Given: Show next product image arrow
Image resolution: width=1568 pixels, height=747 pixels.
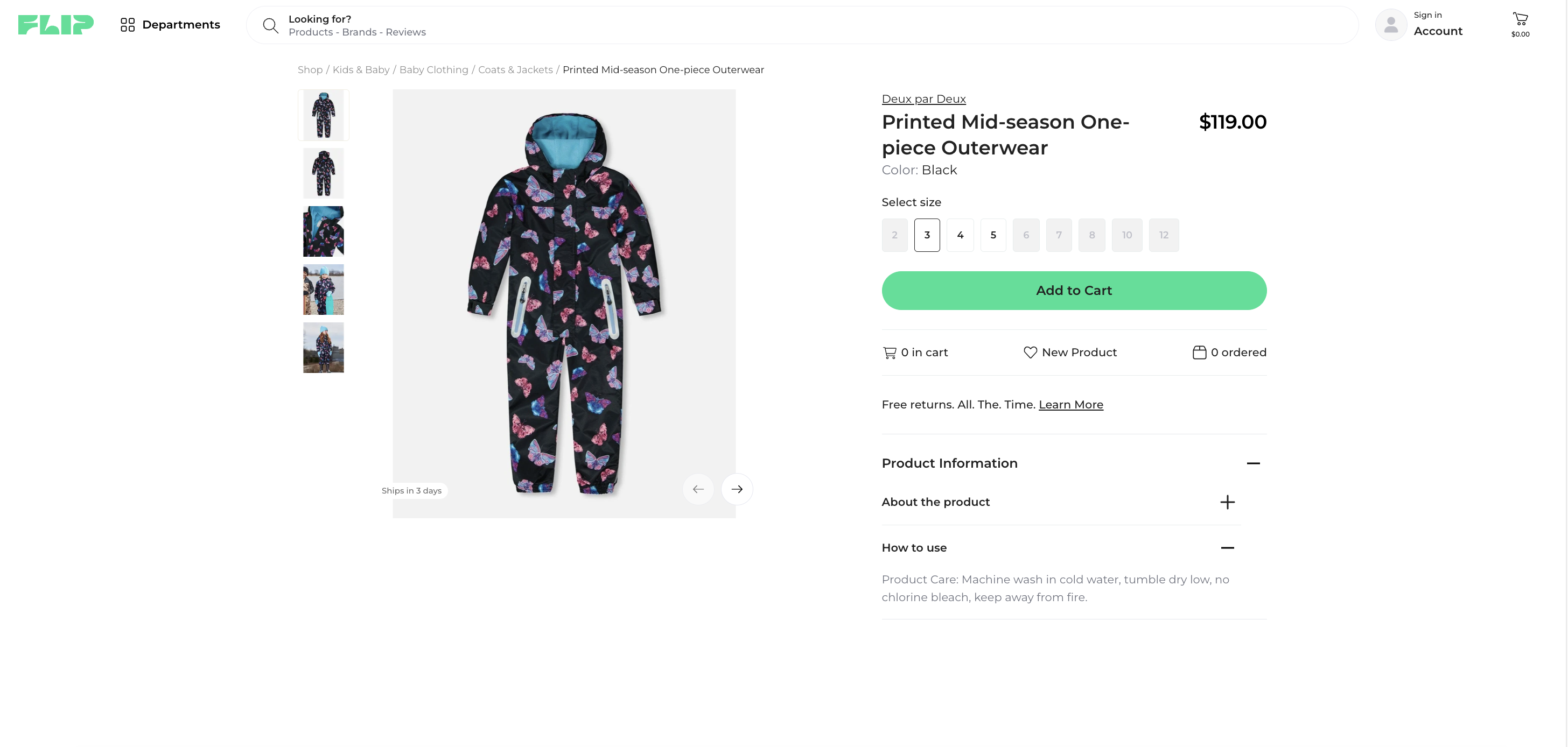Looking at the screenshot, I should point(737,489).
